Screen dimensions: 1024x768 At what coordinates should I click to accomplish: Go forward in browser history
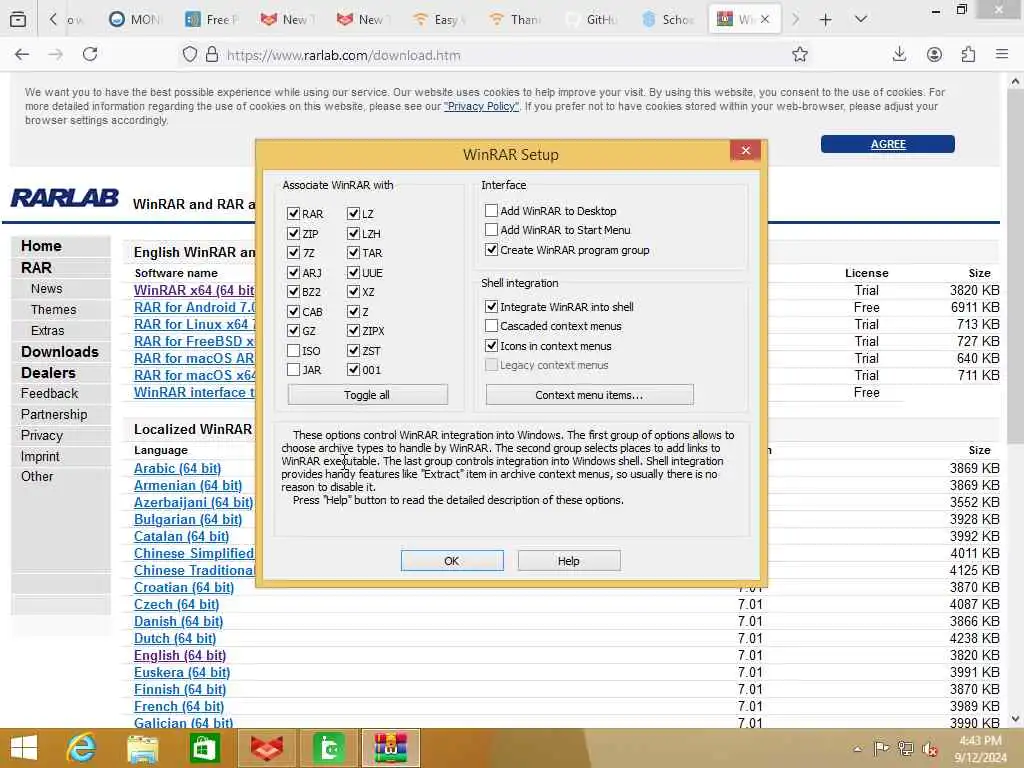click(x=56, y=54)
